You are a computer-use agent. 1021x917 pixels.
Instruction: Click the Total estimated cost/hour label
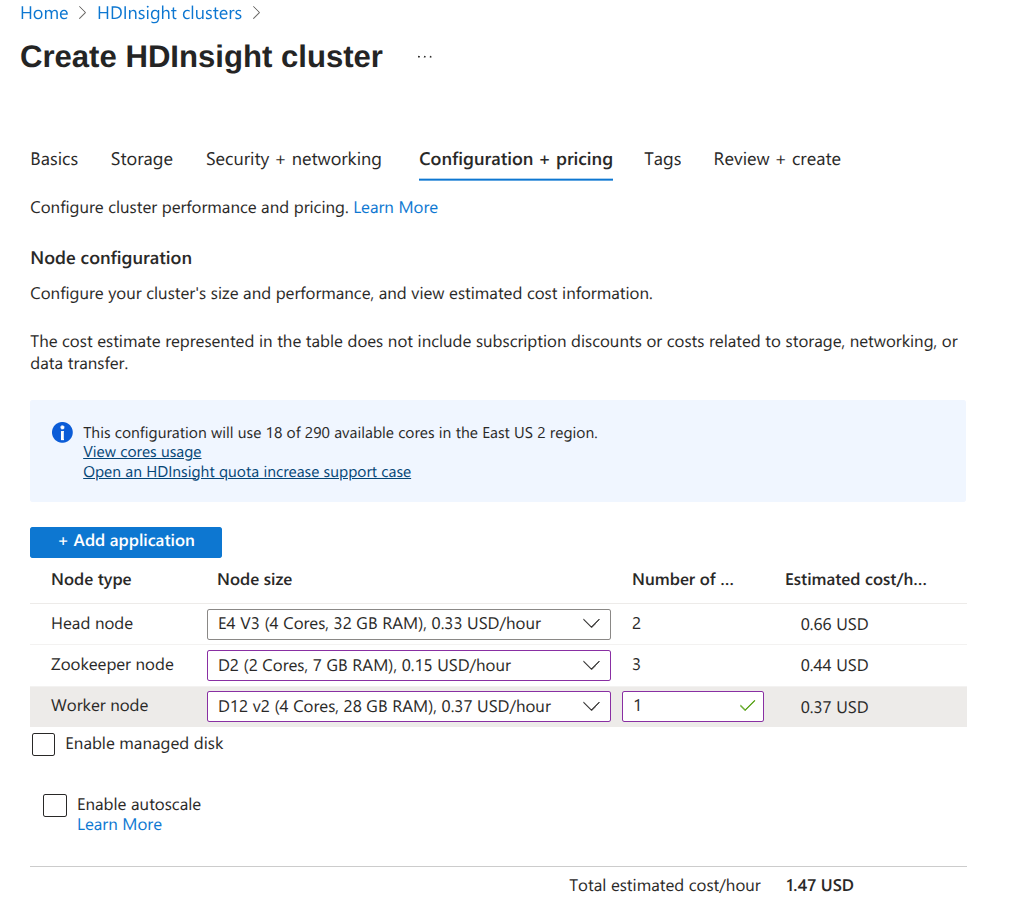pyautogui.click(x=665, y=886)
